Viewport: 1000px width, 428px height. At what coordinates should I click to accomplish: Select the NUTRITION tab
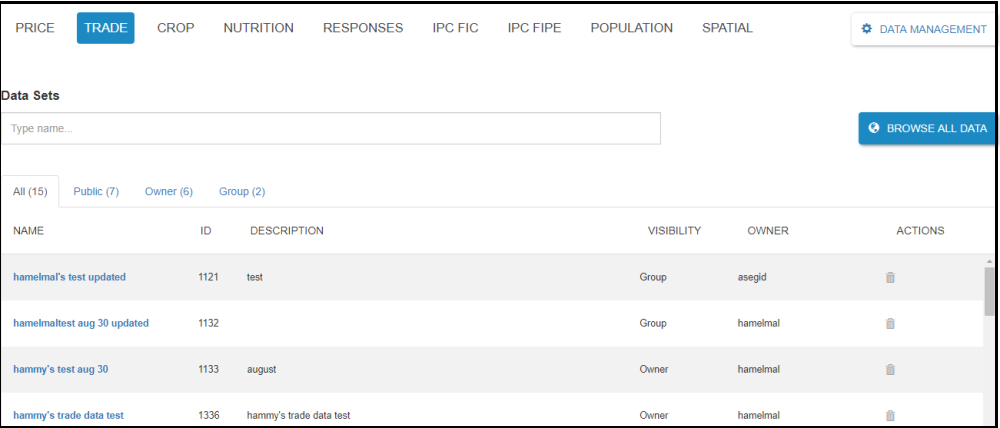[258, 28]
